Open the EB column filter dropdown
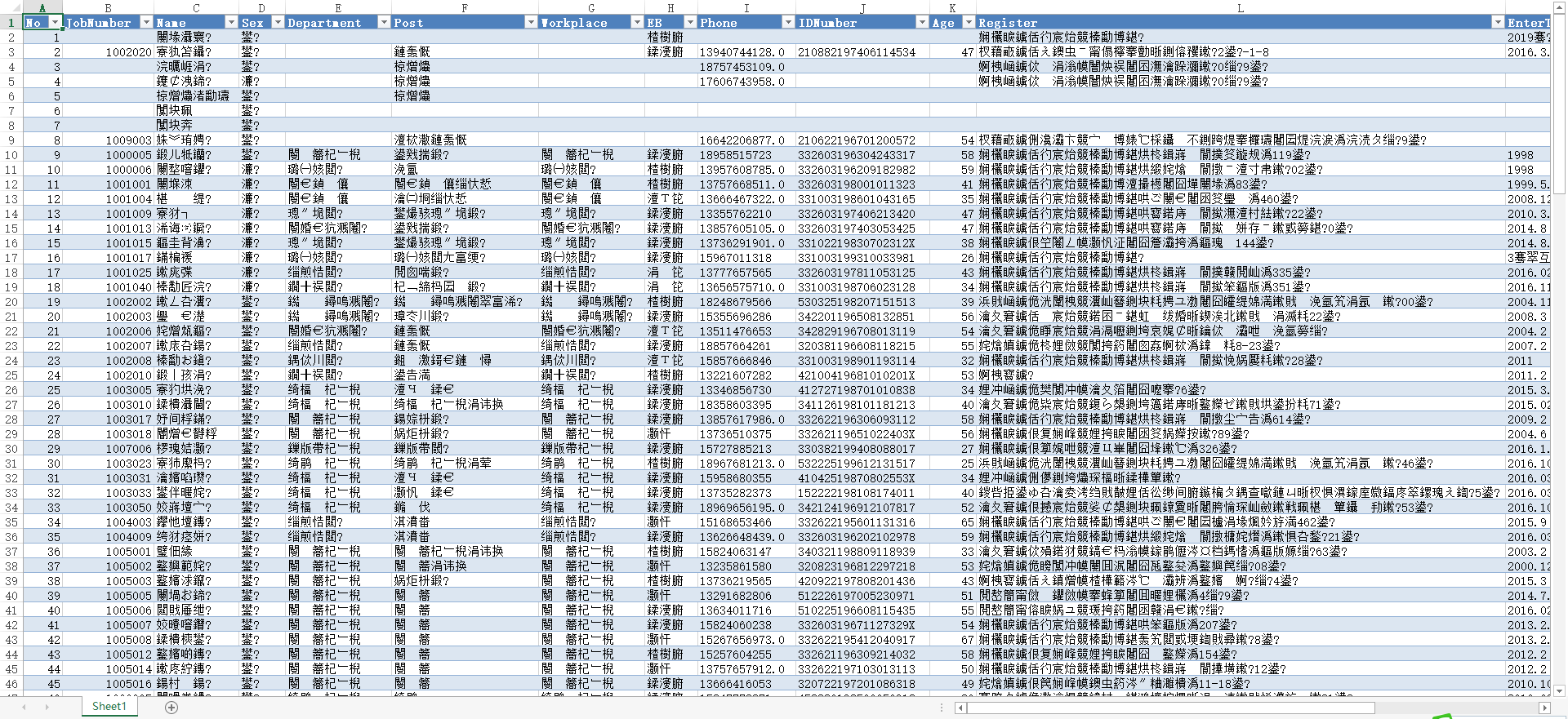 point(690,23)
